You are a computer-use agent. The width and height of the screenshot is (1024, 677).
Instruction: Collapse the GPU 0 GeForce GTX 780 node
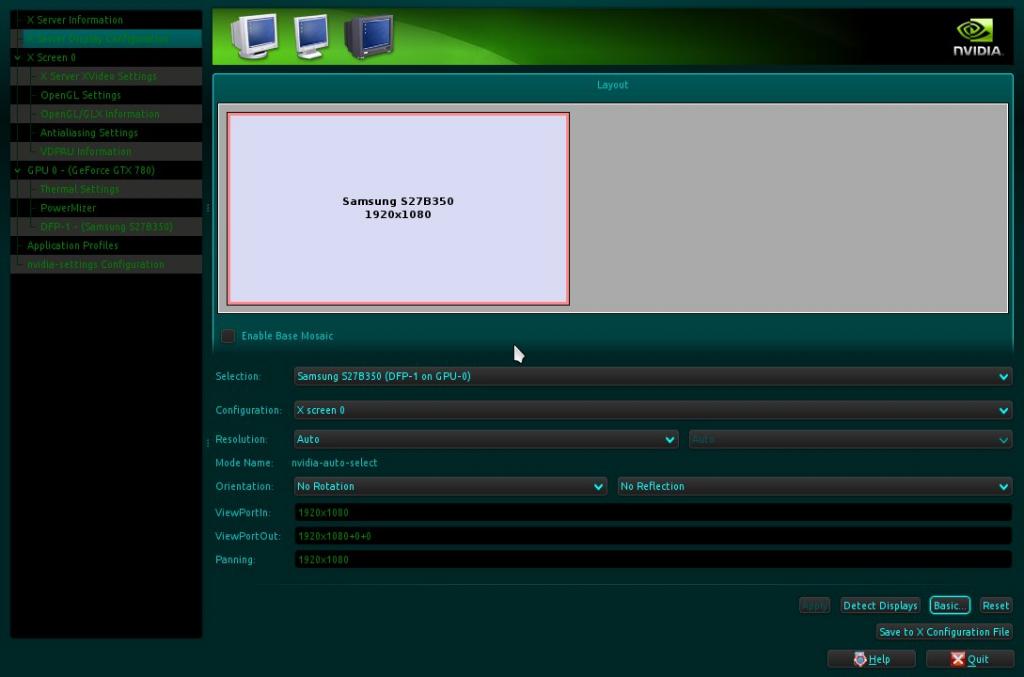[x=18, y=171]
